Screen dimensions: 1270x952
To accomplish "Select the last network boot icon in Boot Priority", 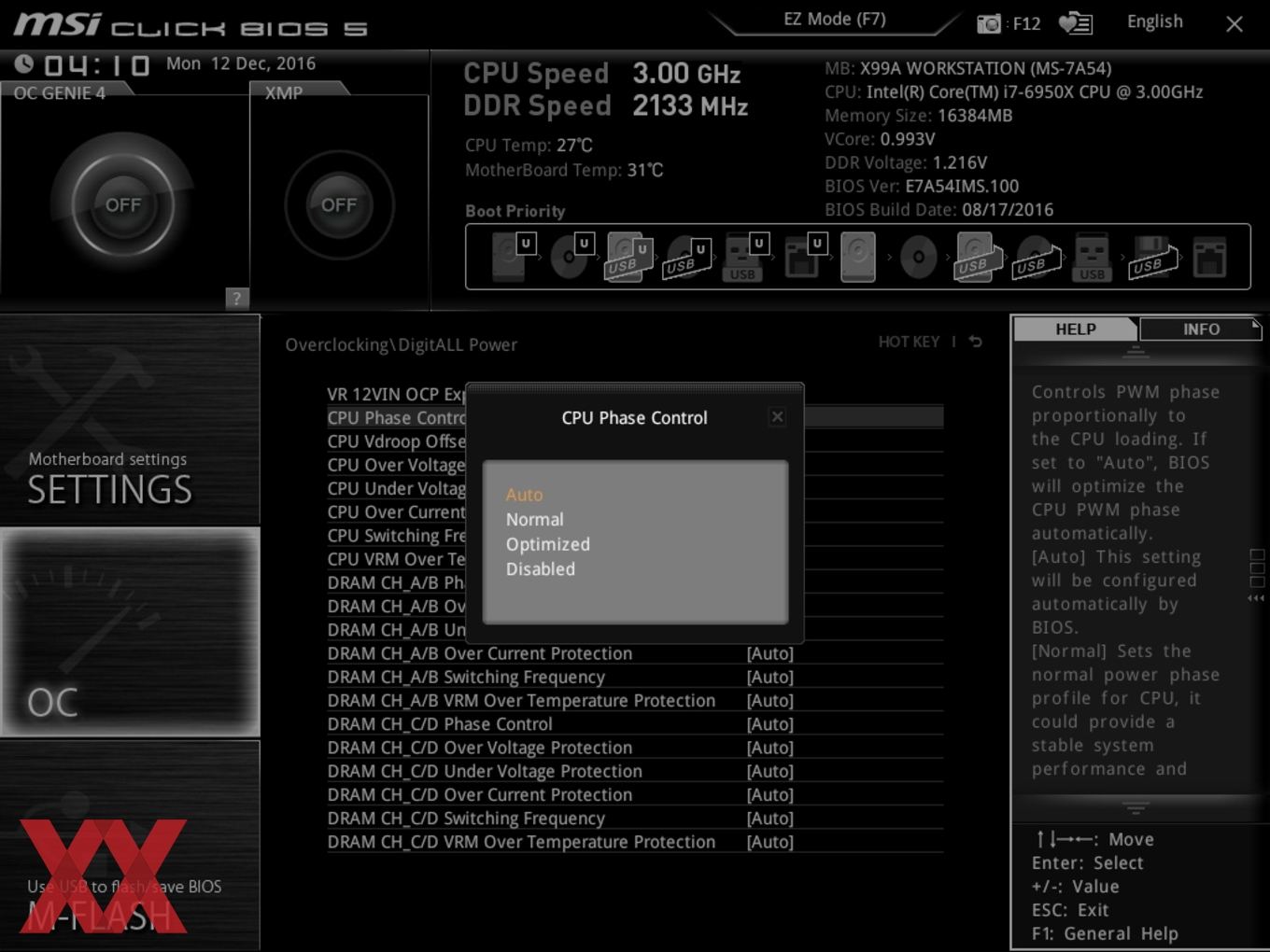I will point(1209,257).
